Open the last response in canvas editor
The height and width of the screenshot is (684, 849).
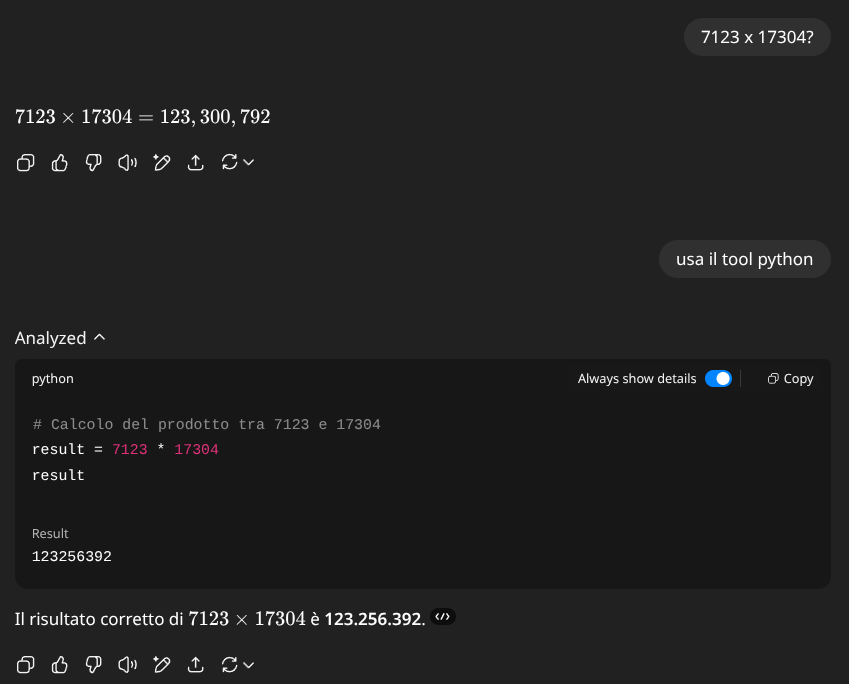161,664
